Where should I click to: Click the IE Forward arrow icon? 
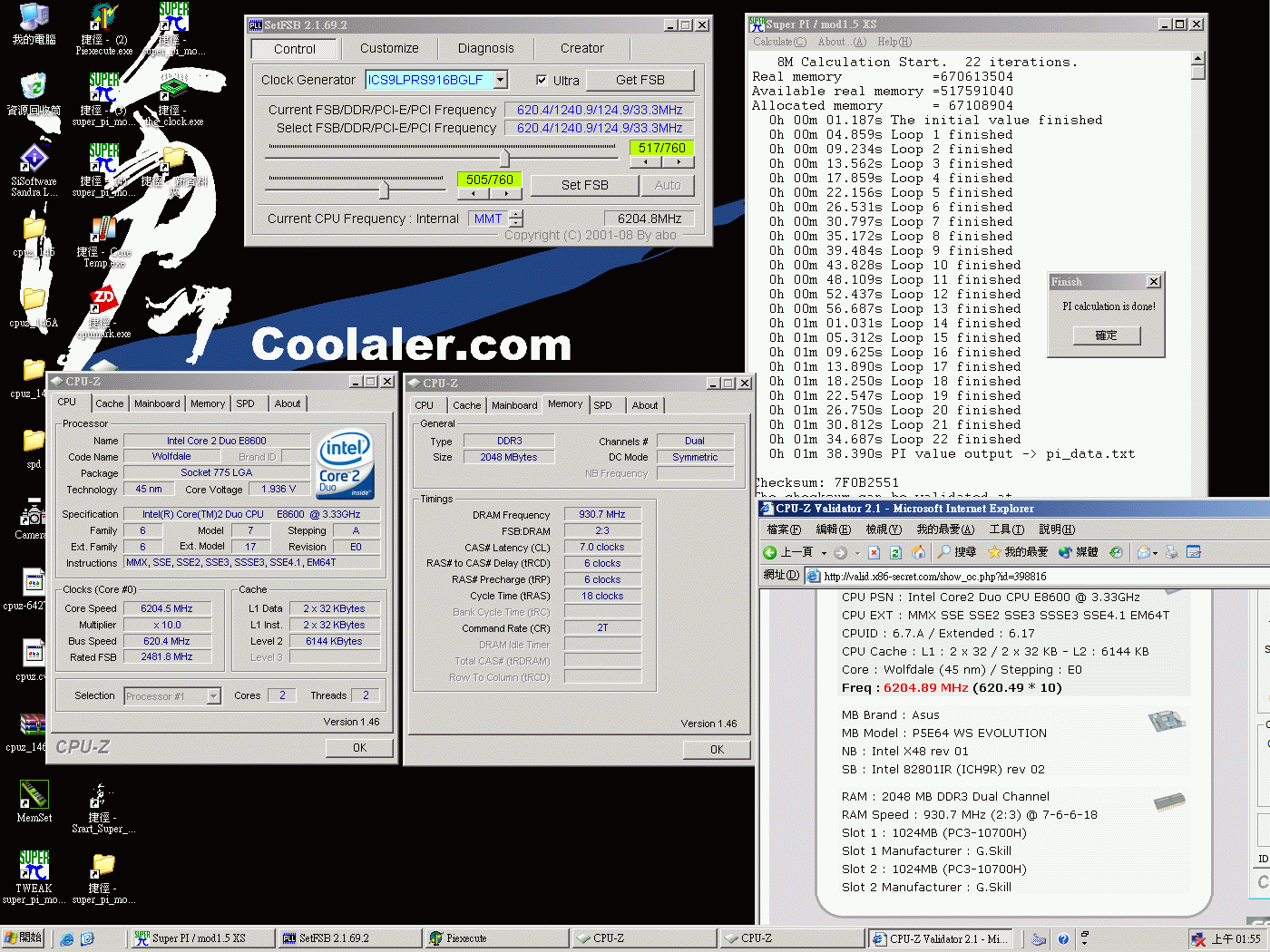pyautogui.click(x=840, y=552)
